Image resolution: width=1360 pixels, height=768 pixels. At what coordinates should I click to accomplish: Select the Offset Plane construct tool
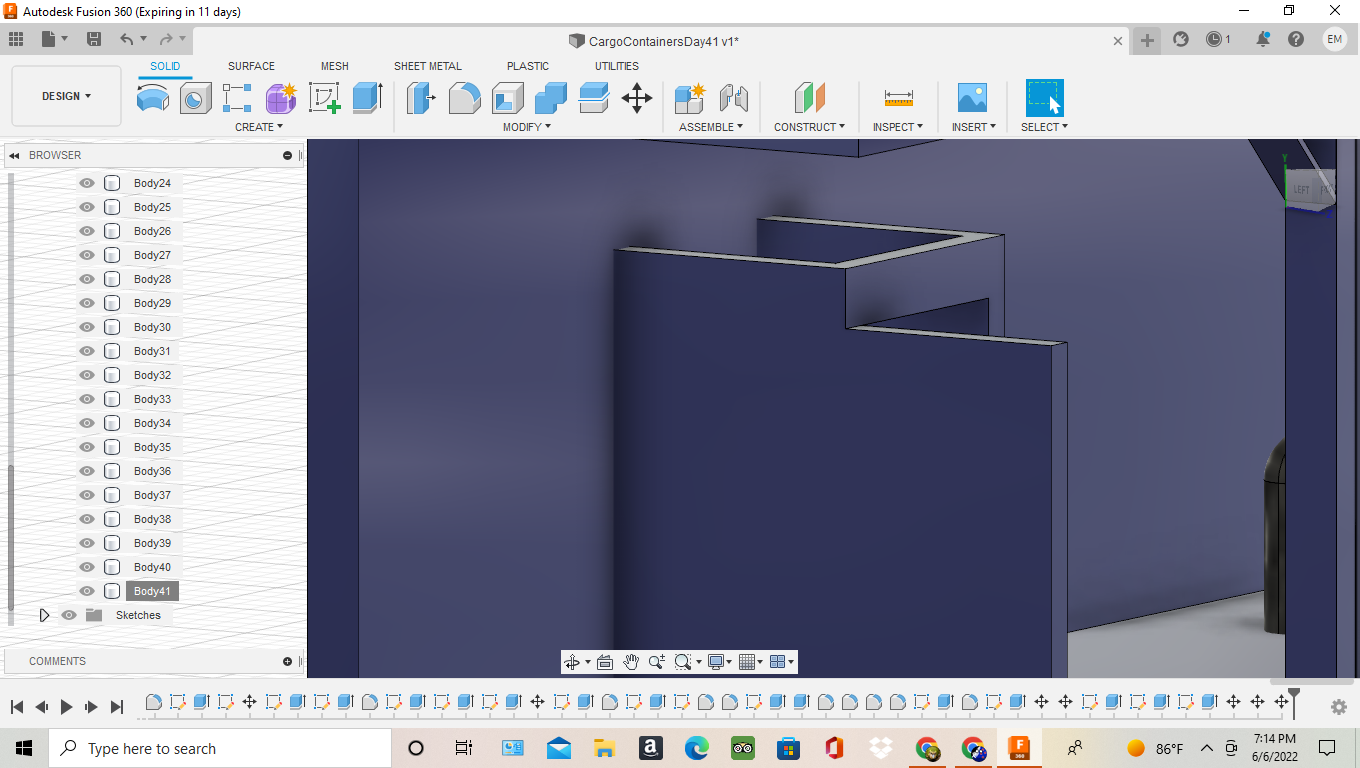[x=810, y=98]
